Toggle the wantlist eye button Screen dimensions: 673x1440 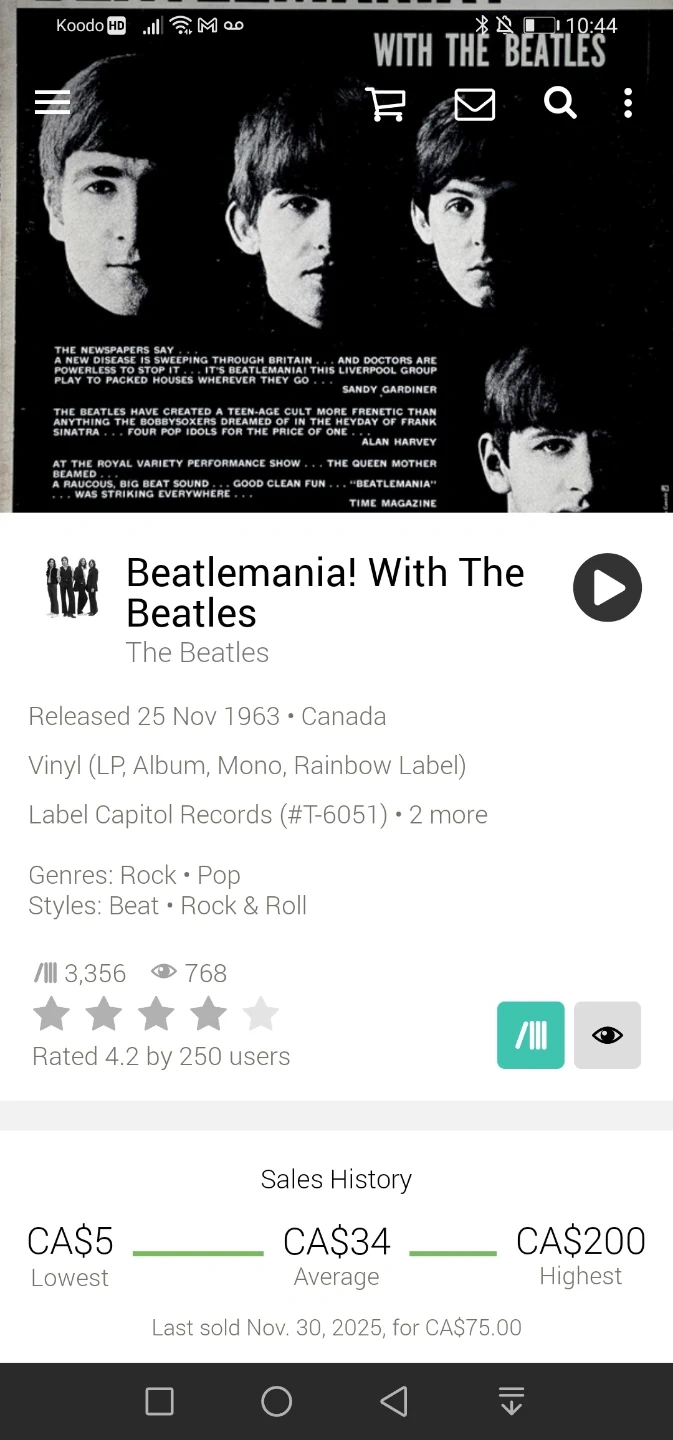pos(607,1035)
